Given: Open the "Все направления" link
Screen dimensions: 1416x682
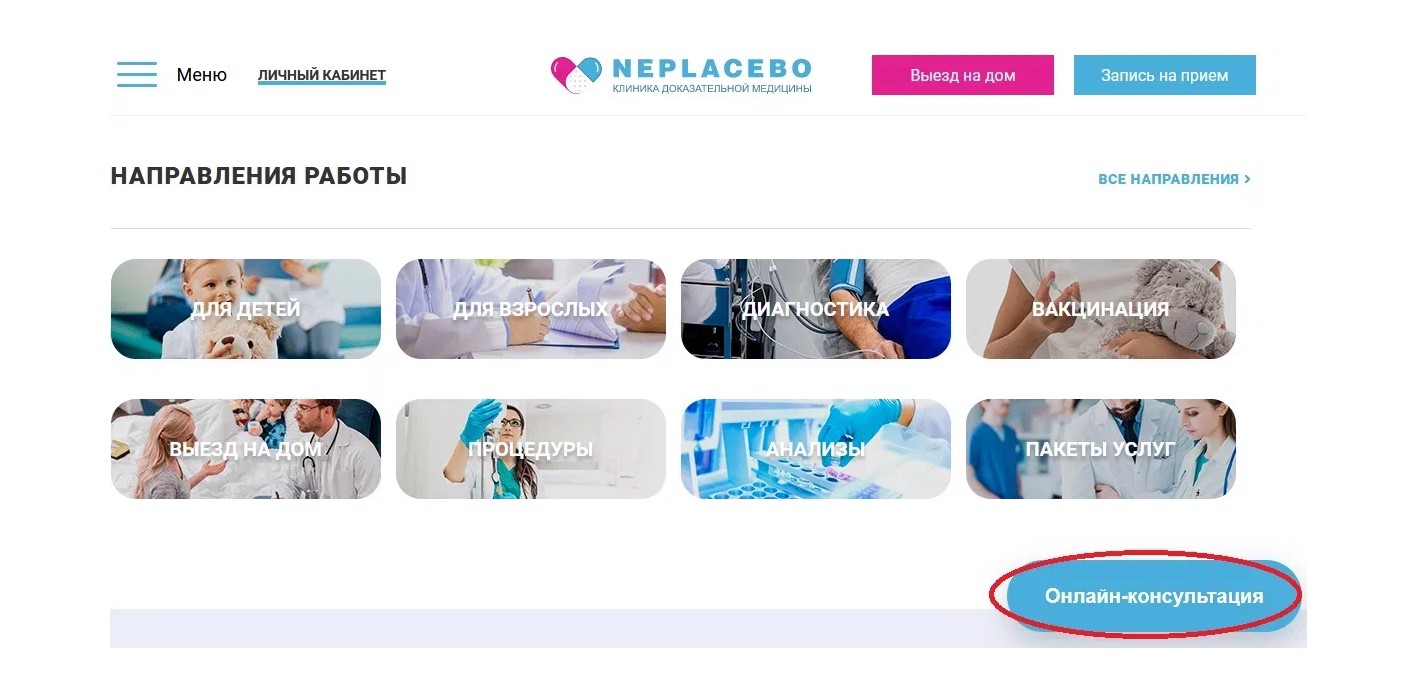Looking at the screenshot, I should tap(1169, 179).
